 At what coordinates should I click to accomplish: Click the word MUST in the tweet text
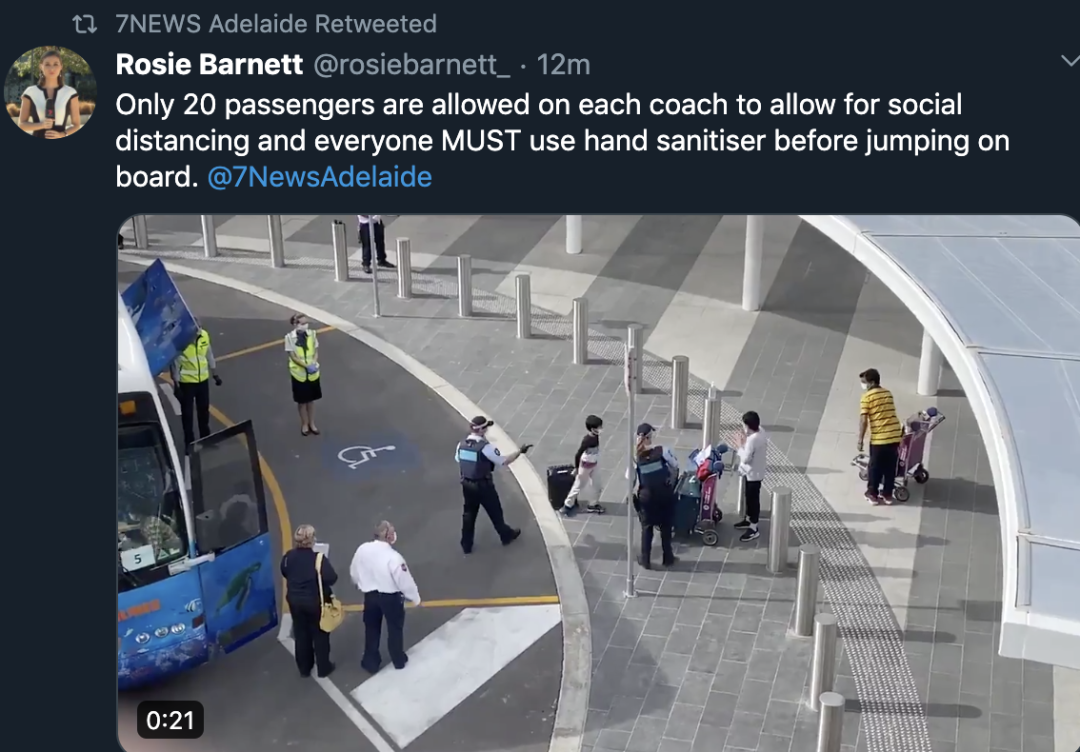pyautogui.click(x=481, y=140)
